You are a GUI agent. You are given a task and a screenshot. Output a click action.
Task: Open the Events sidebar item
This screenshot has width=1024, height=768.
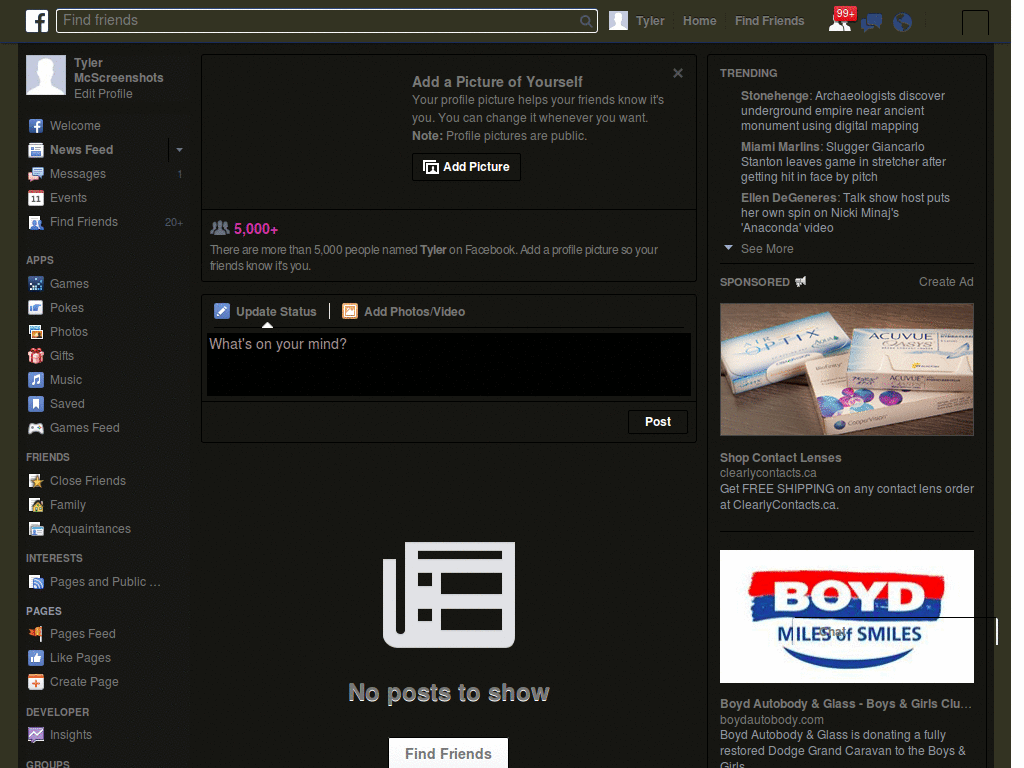click(x=69, y=198)
